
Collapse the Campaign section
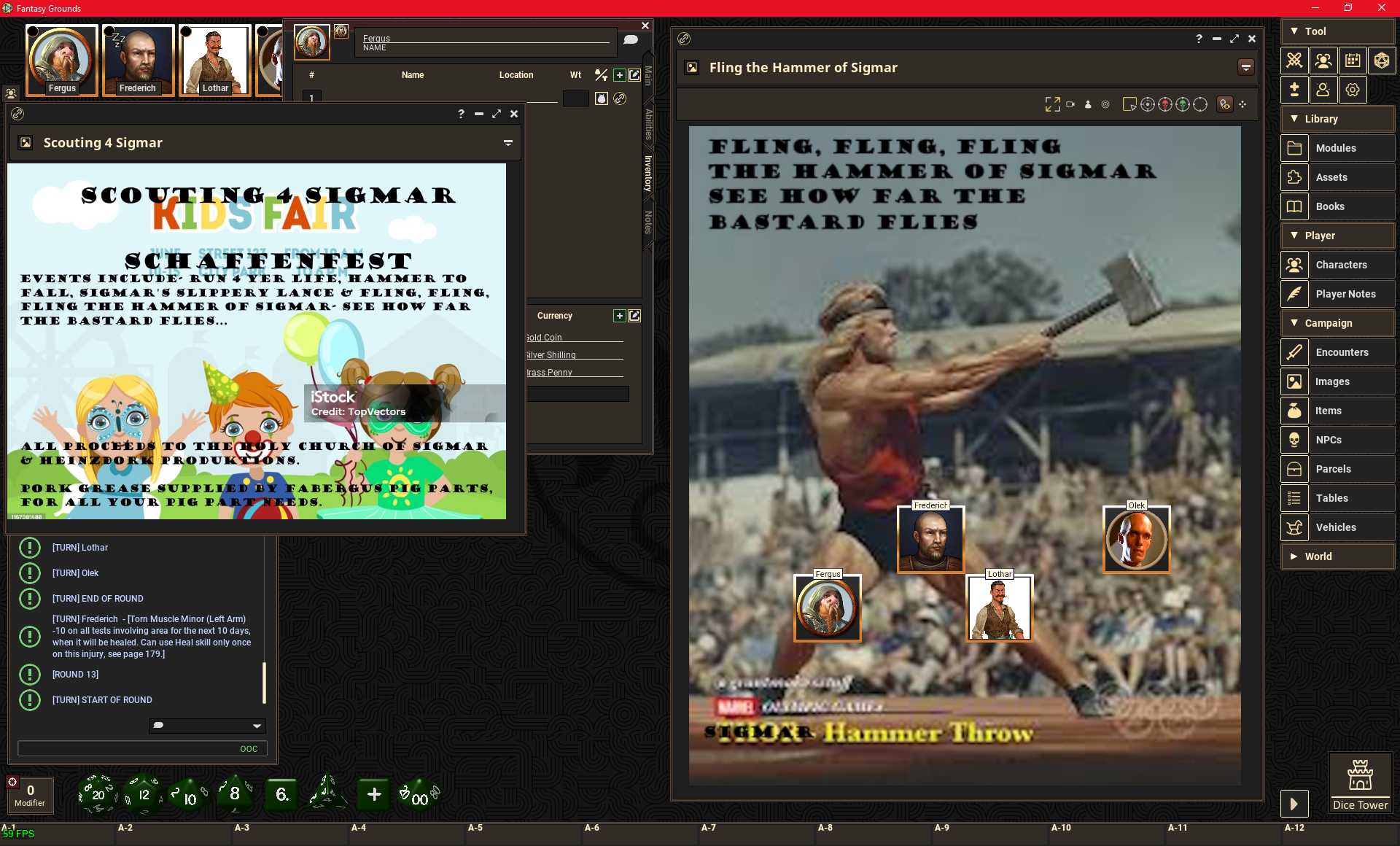coord(1337,323)
